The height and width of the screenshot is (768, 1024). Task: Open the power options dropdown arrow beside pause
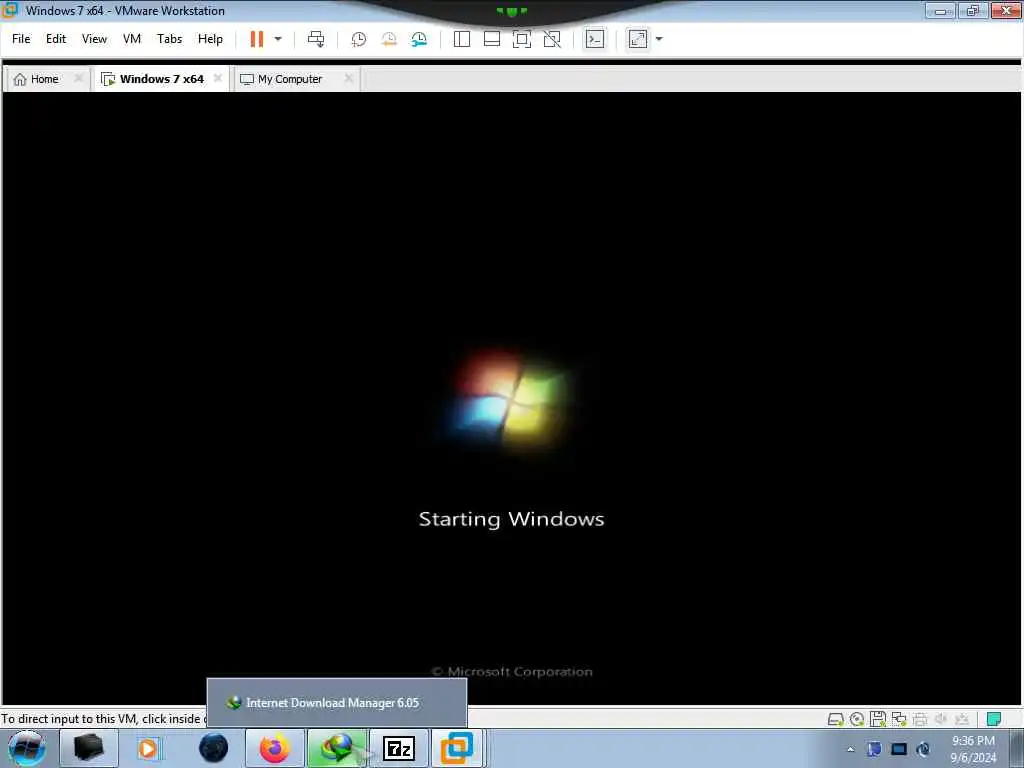(x=278, y=39)
